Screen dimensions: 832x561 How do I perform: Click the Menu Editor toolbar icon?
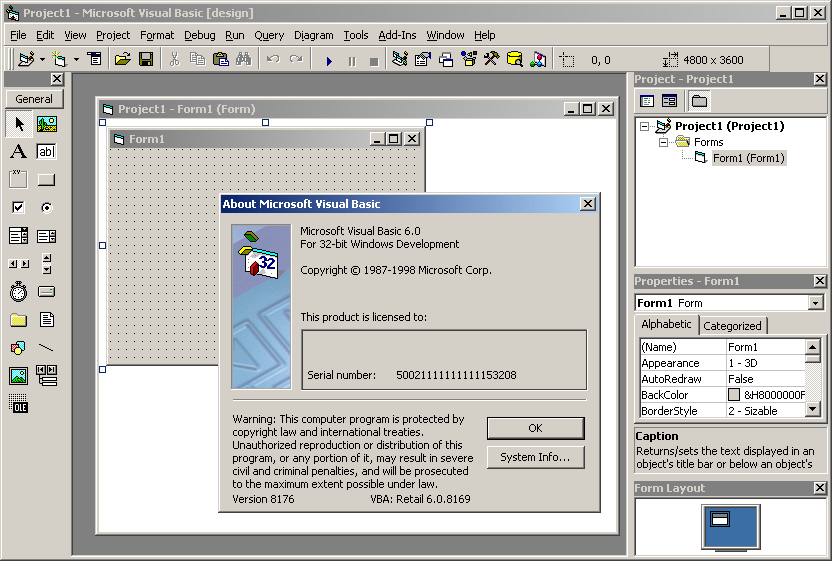[x=94, y=59]
